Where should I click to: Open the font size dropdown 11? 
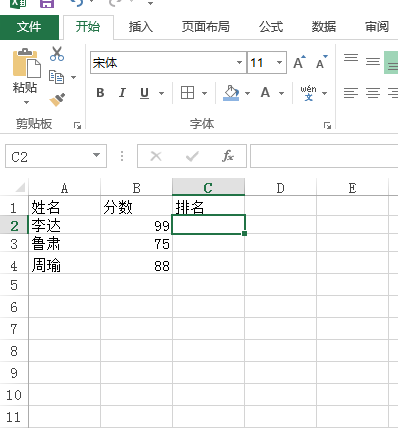click(x=279, y=62)
